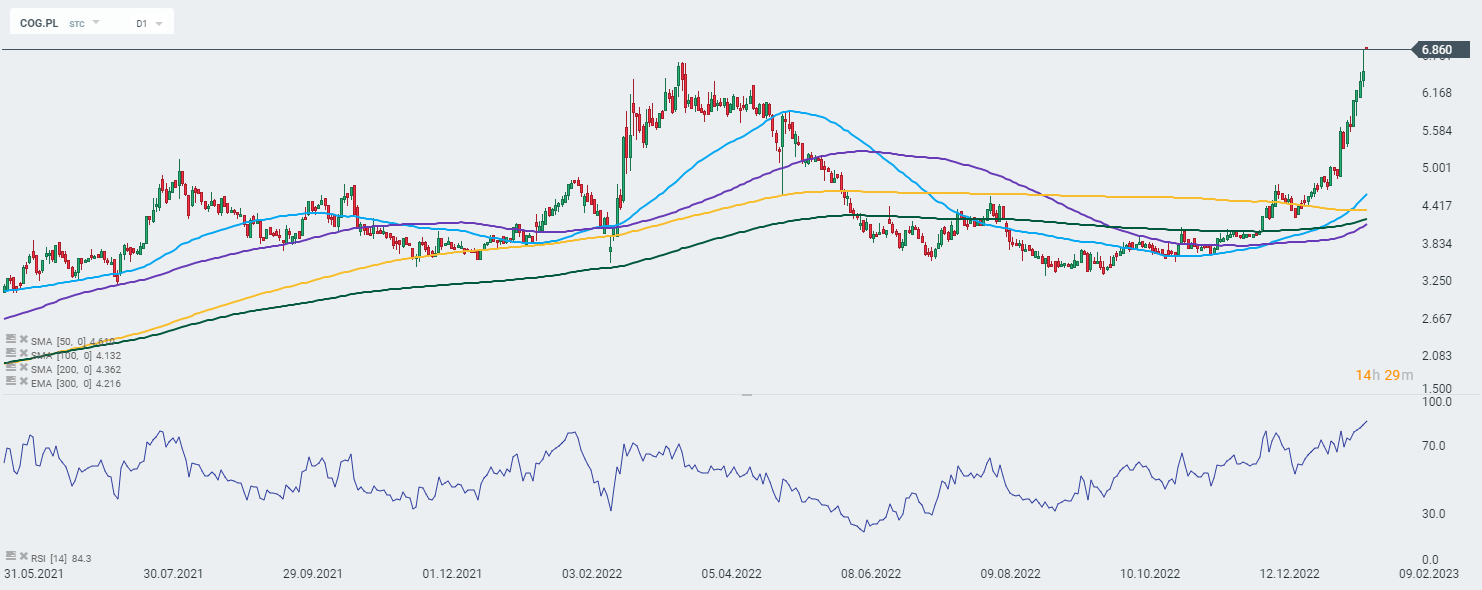Viewport: 1482px width, 590px height.
Task: Click date label 12.12.2022
Action: click(x=1290, y=575)
